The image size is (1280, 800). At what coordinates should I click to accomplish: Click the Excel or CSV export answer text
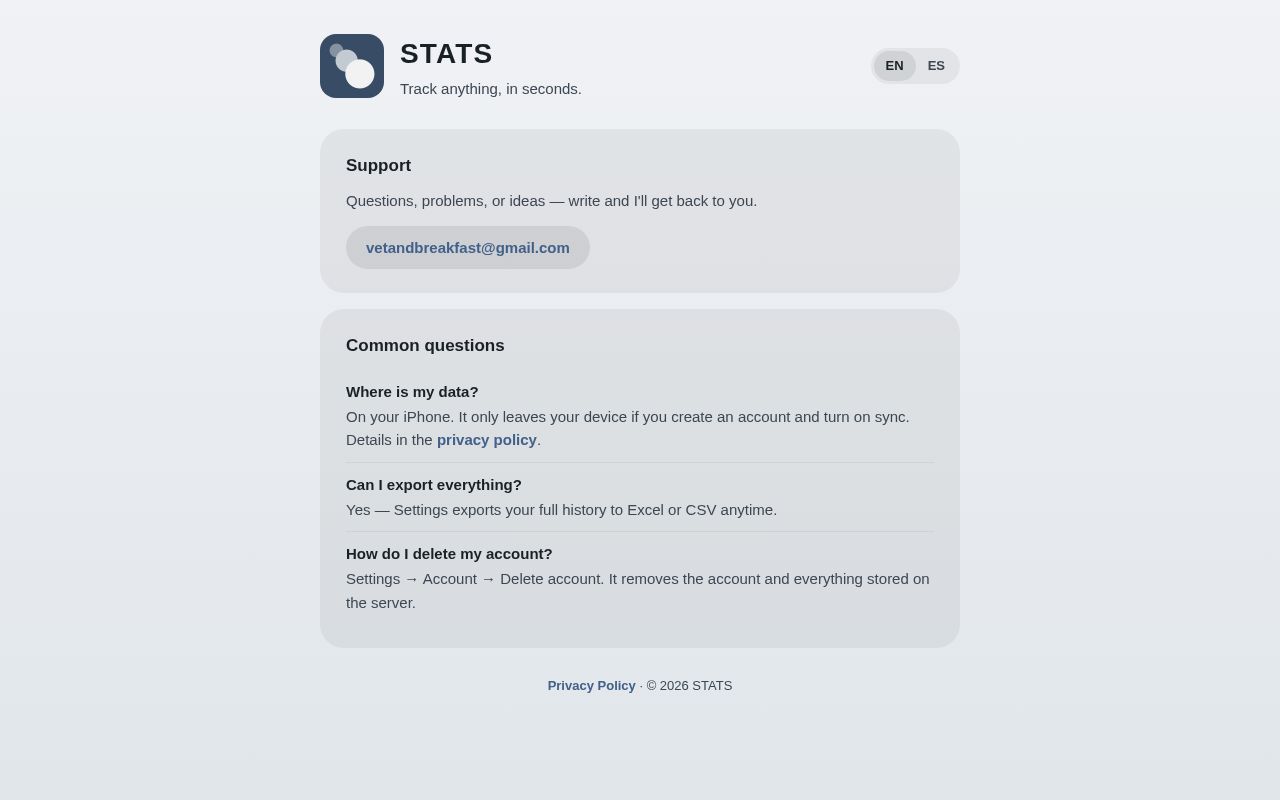point(561,510)
